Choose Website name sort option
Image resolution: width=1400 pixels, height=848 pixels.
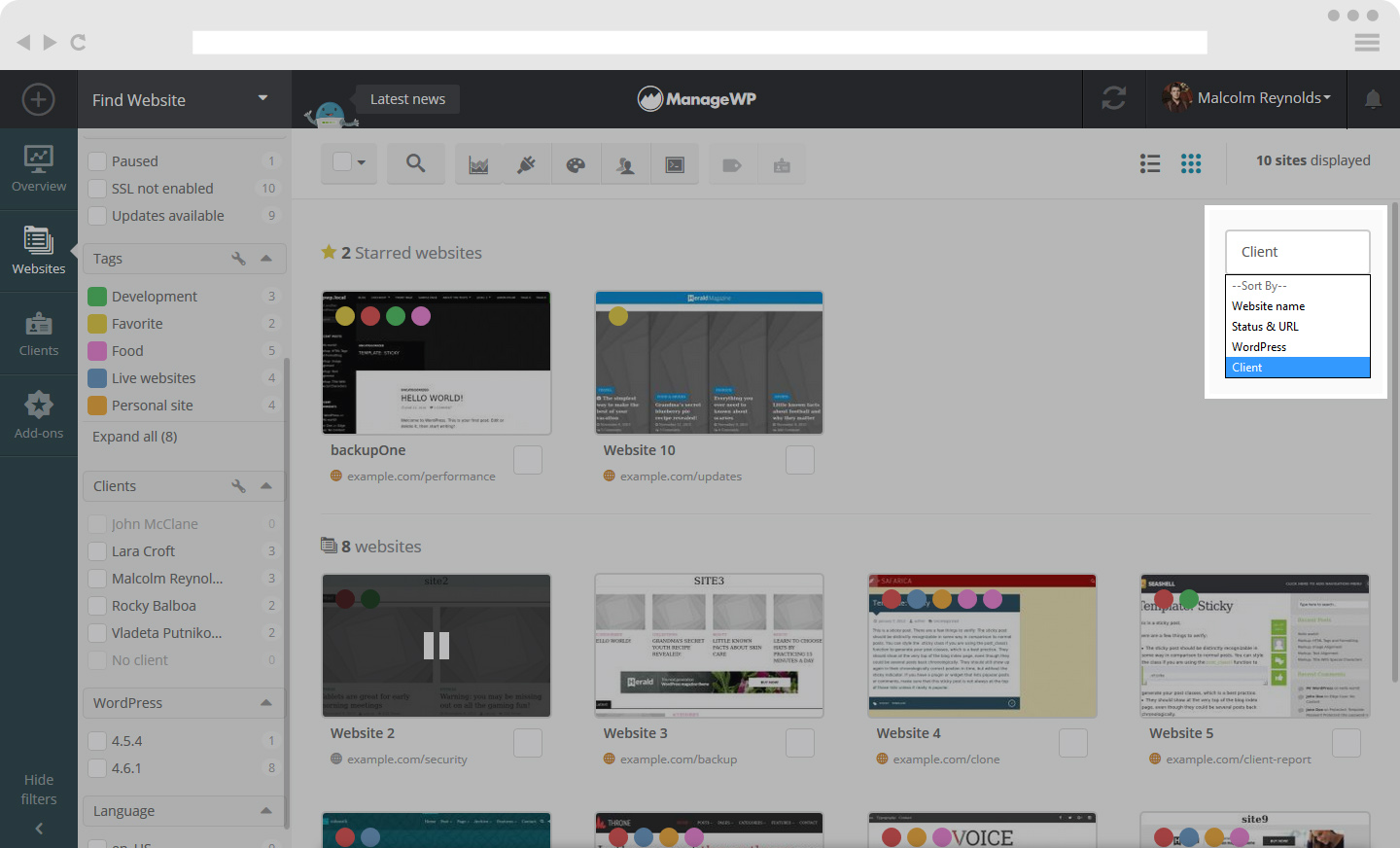click(1298, 306)
